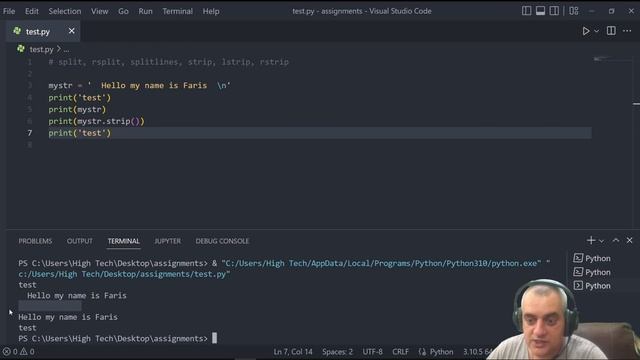Open the Edit menu

pyautogui.click(x=31, y=11)
